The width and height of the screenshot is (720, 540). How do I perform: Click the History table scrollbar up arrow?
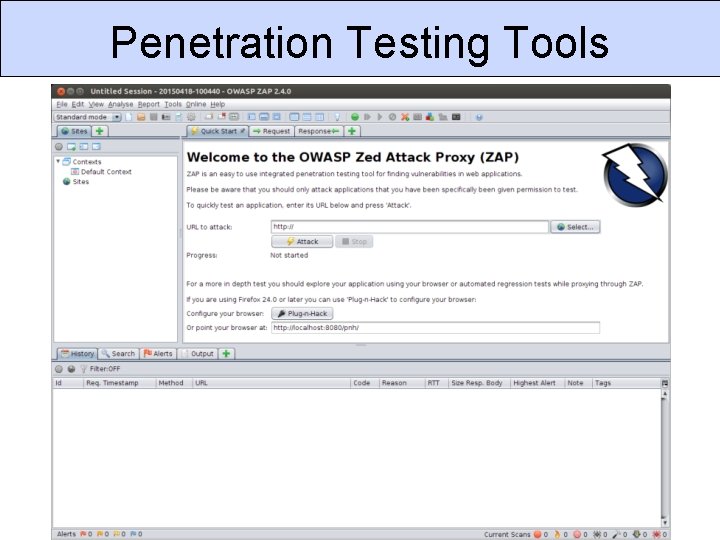tap(664, 394)
